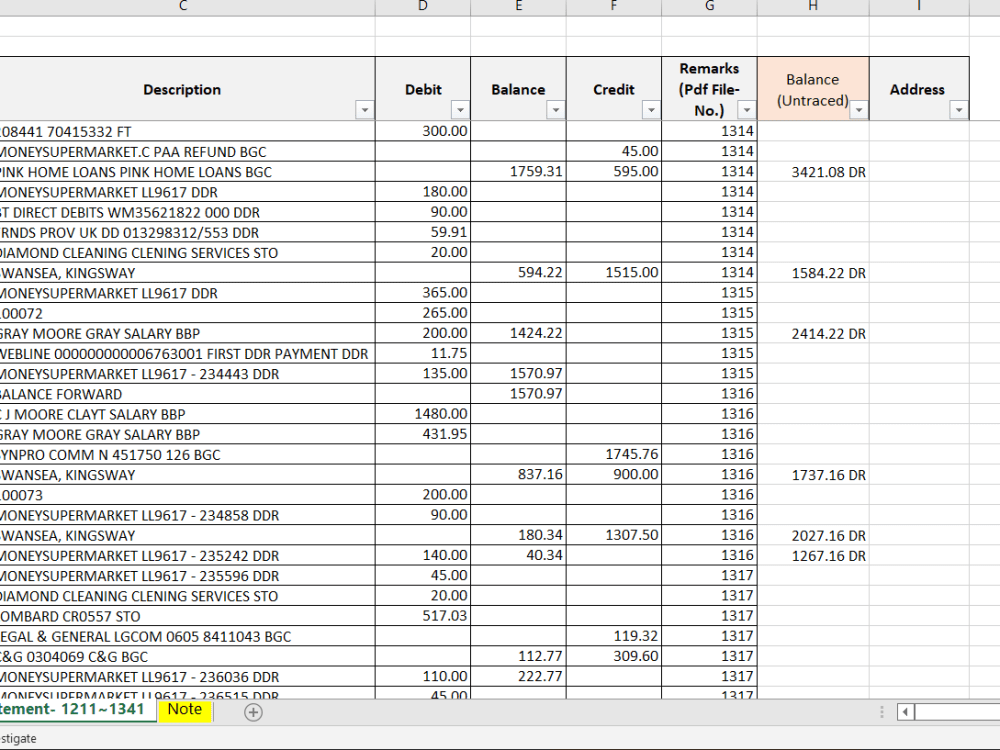Select untraced balance 1737.16 DR
Screen dimensions: 1000x750
813,474
